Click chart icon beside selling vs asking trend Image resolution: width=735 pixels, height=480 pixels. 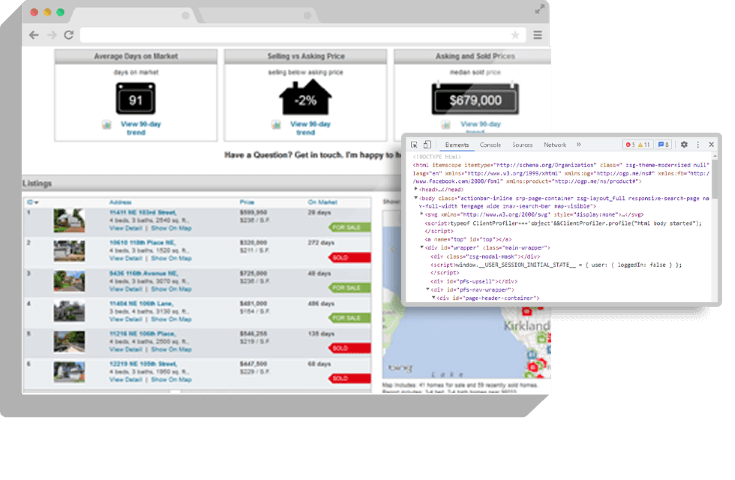click(x=276, y=125)
